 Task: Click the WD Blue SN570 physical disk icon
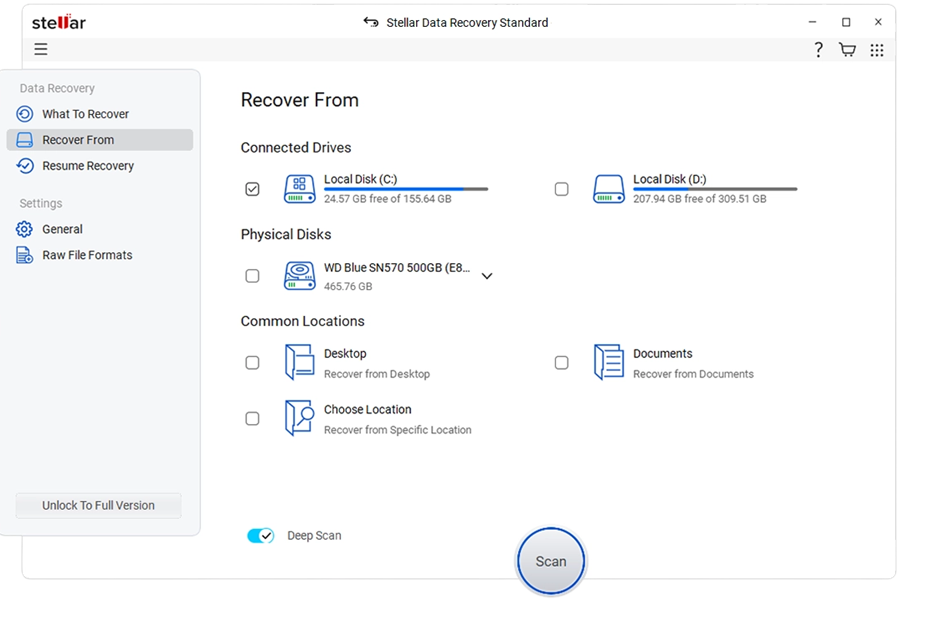[x=300, y=275]
